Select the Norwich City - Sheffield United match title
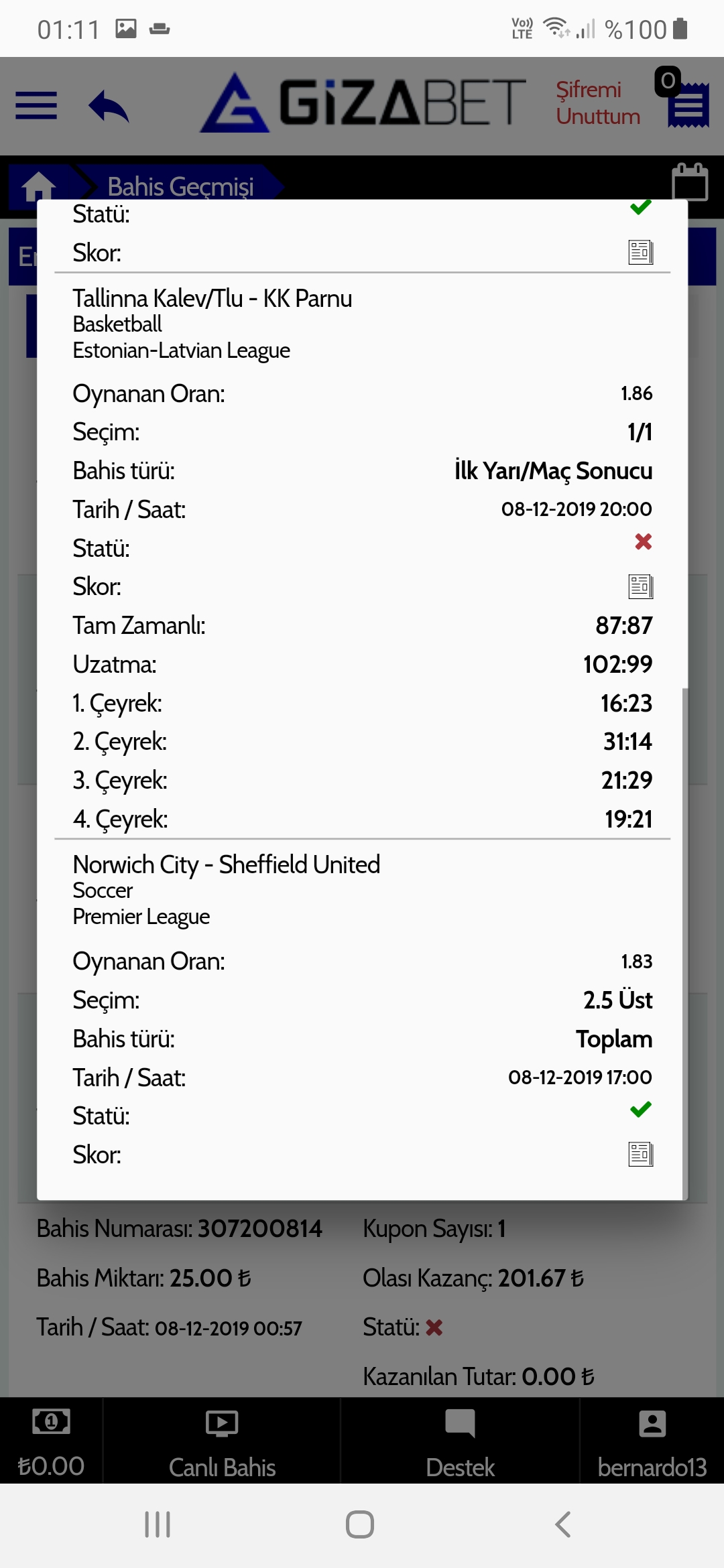 pyautogui.click(x=226, y=864)
